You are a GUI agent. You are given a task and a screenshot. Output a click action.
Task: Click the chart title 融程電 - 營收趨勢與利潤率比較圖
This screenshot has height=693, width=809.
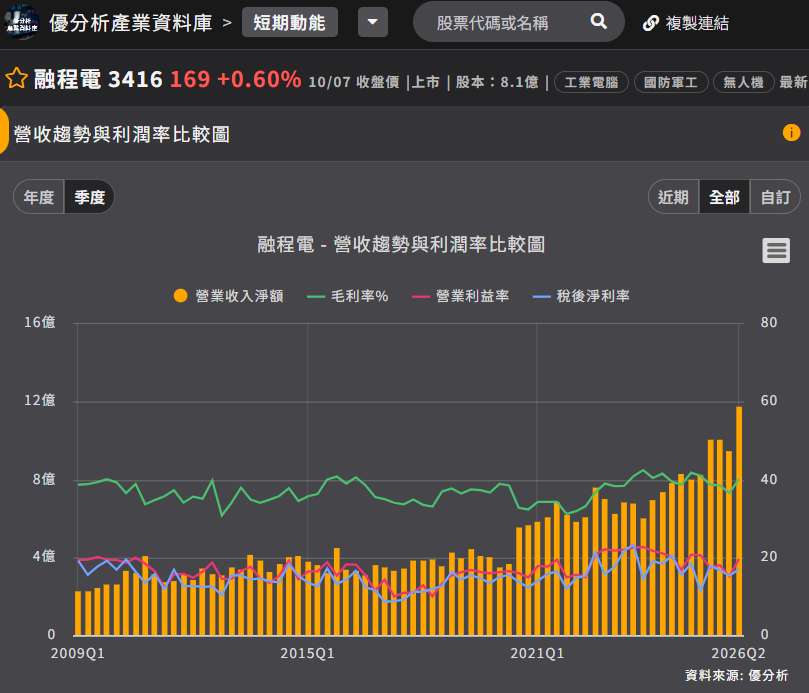coord(401,245)
